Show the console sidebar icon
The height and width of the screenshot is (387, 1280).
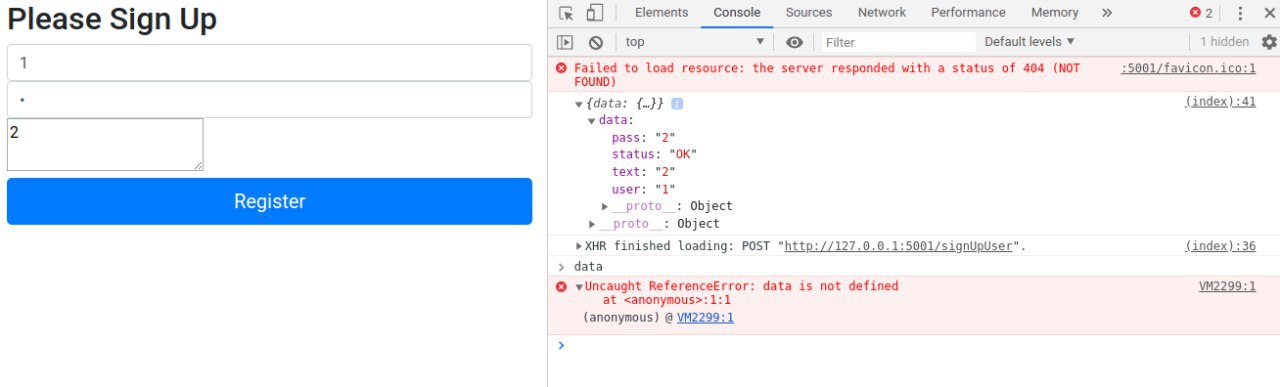565,42
